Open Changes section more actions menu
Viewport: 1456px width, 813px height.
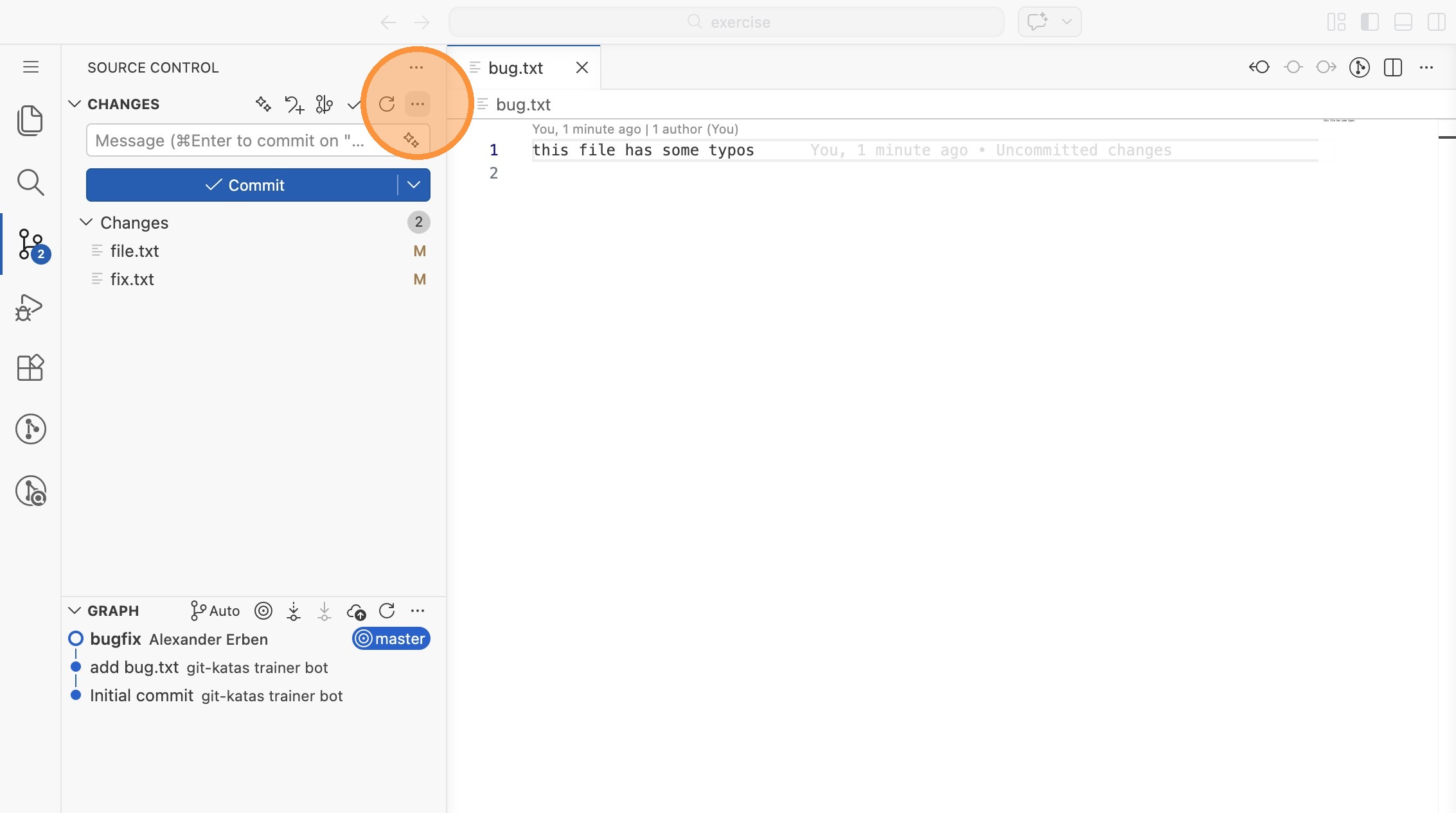coord(418,104)
